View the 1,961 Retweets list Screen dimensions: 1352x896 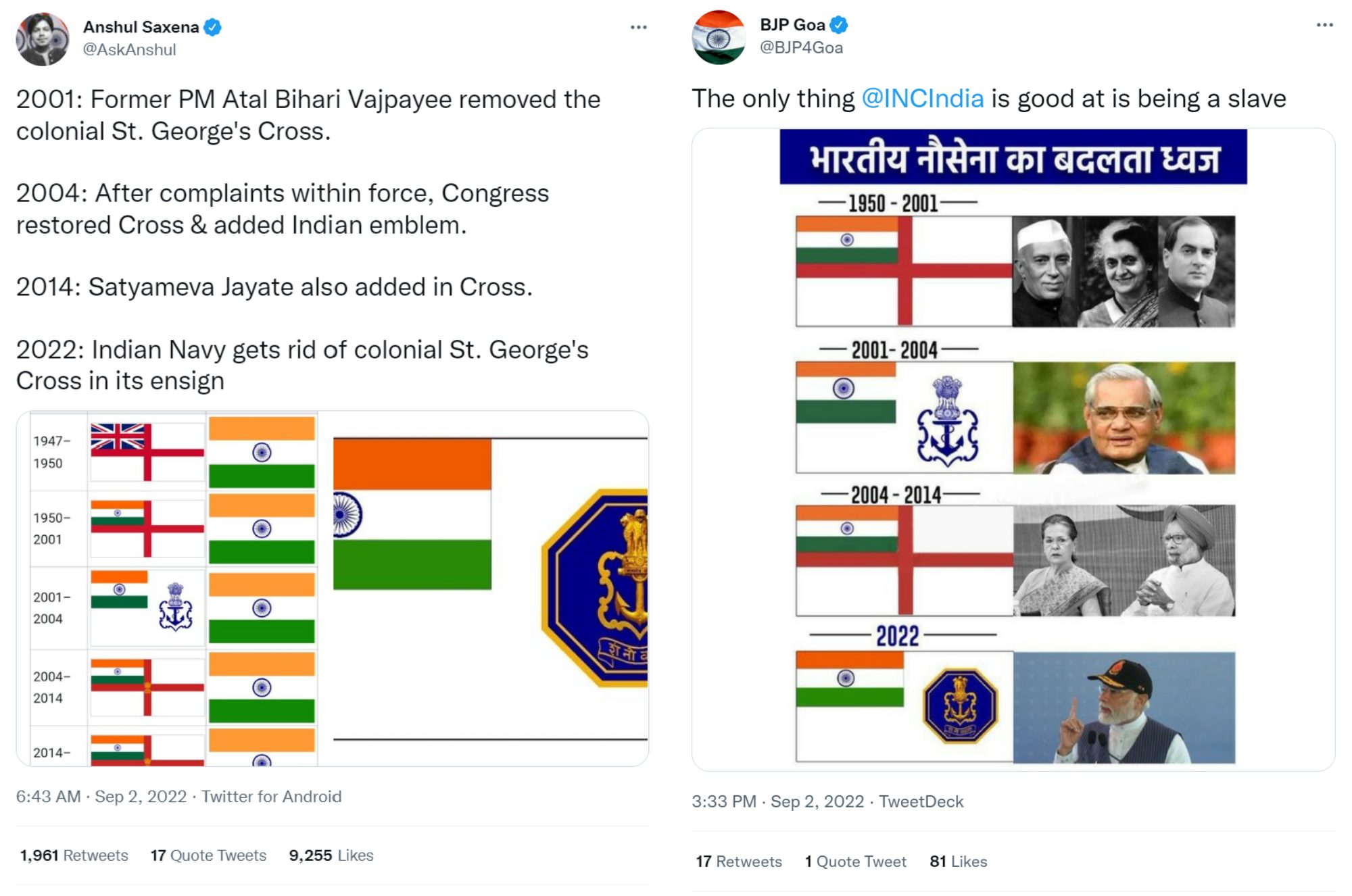click(74, 855)
